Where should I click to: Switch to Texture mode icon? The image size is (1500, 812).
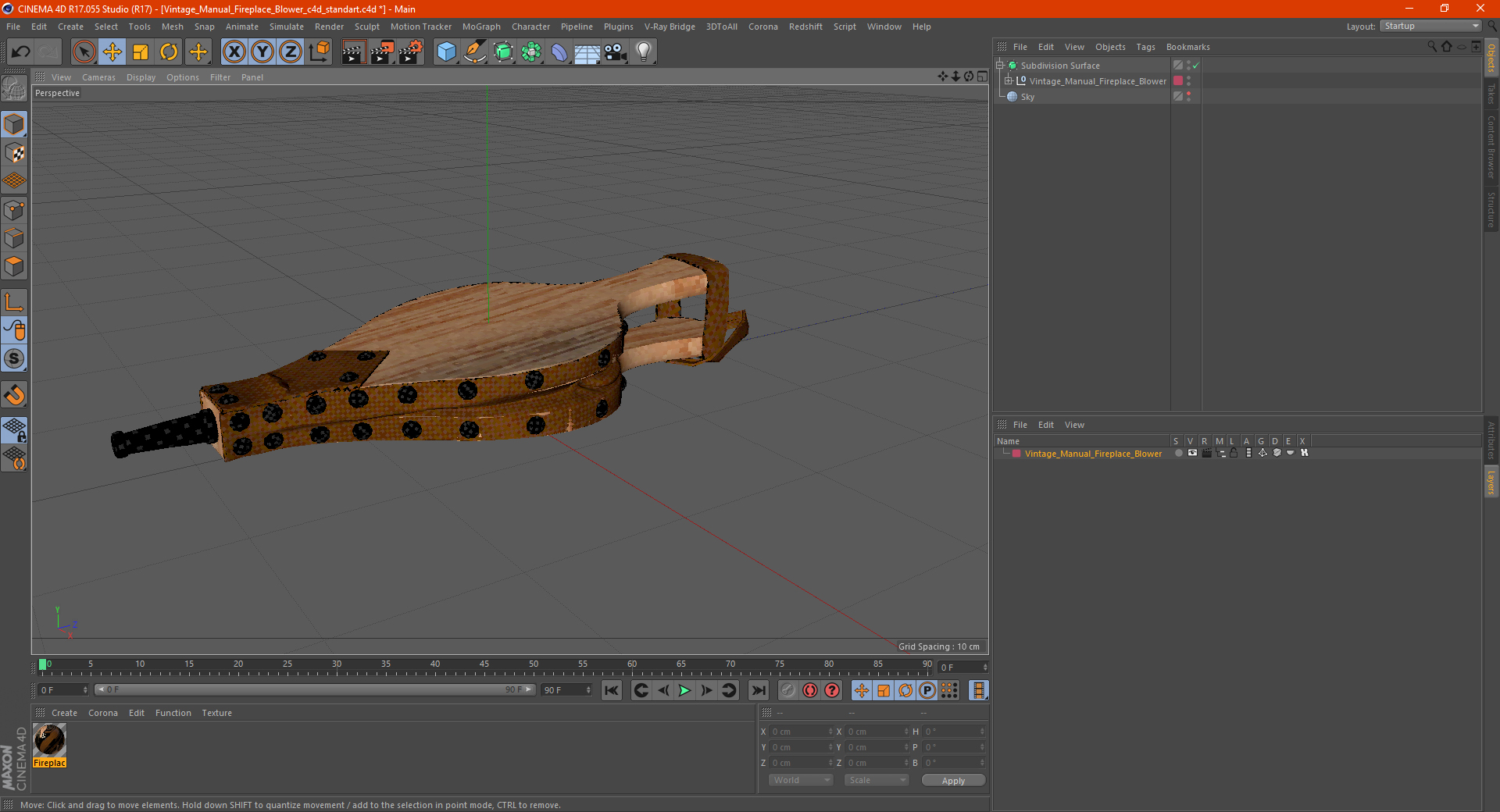click(x=14, y=152)
